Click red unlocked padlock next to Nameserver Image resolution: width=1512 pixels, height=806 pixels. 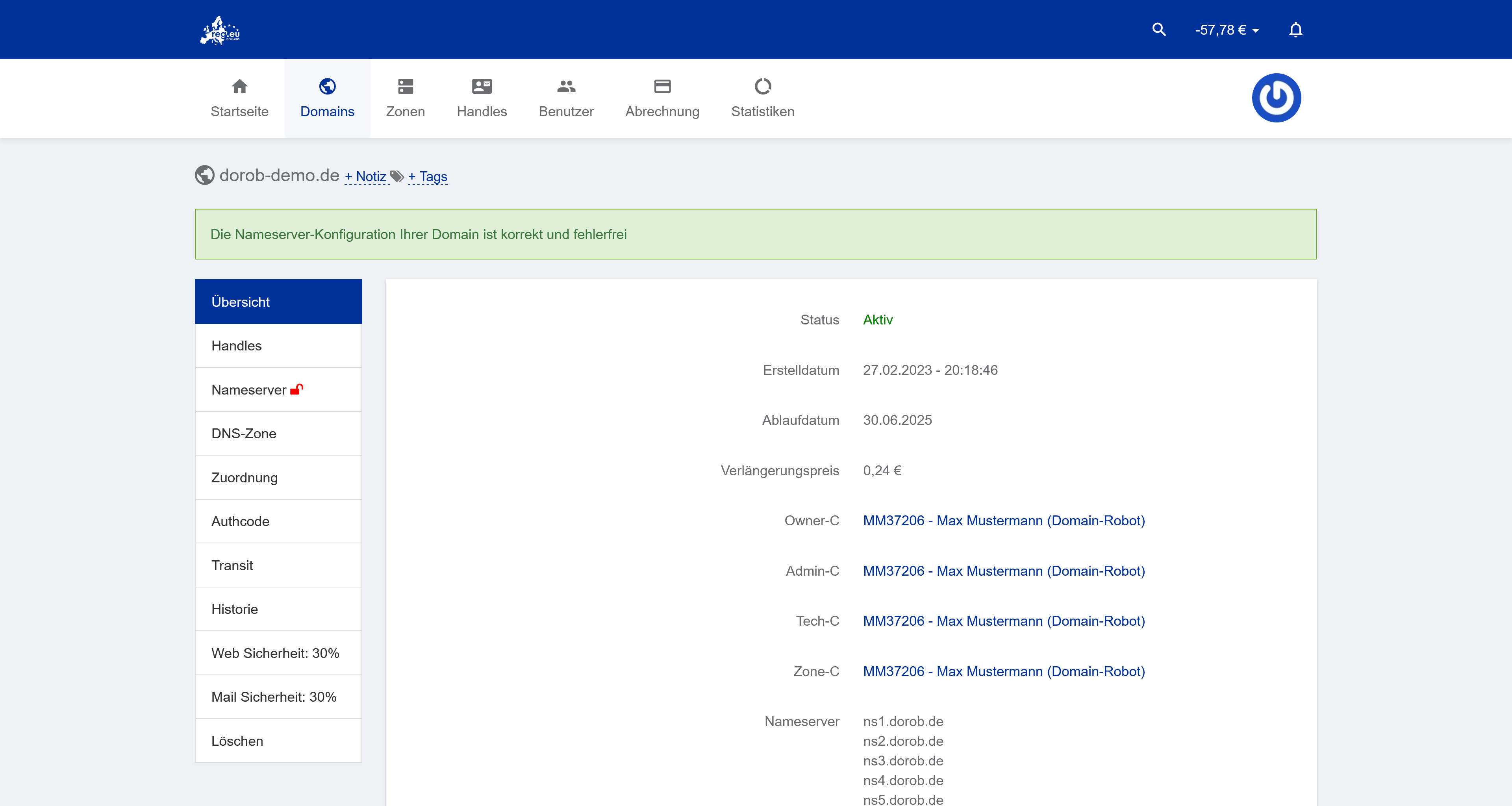click(x=297, y=389)
